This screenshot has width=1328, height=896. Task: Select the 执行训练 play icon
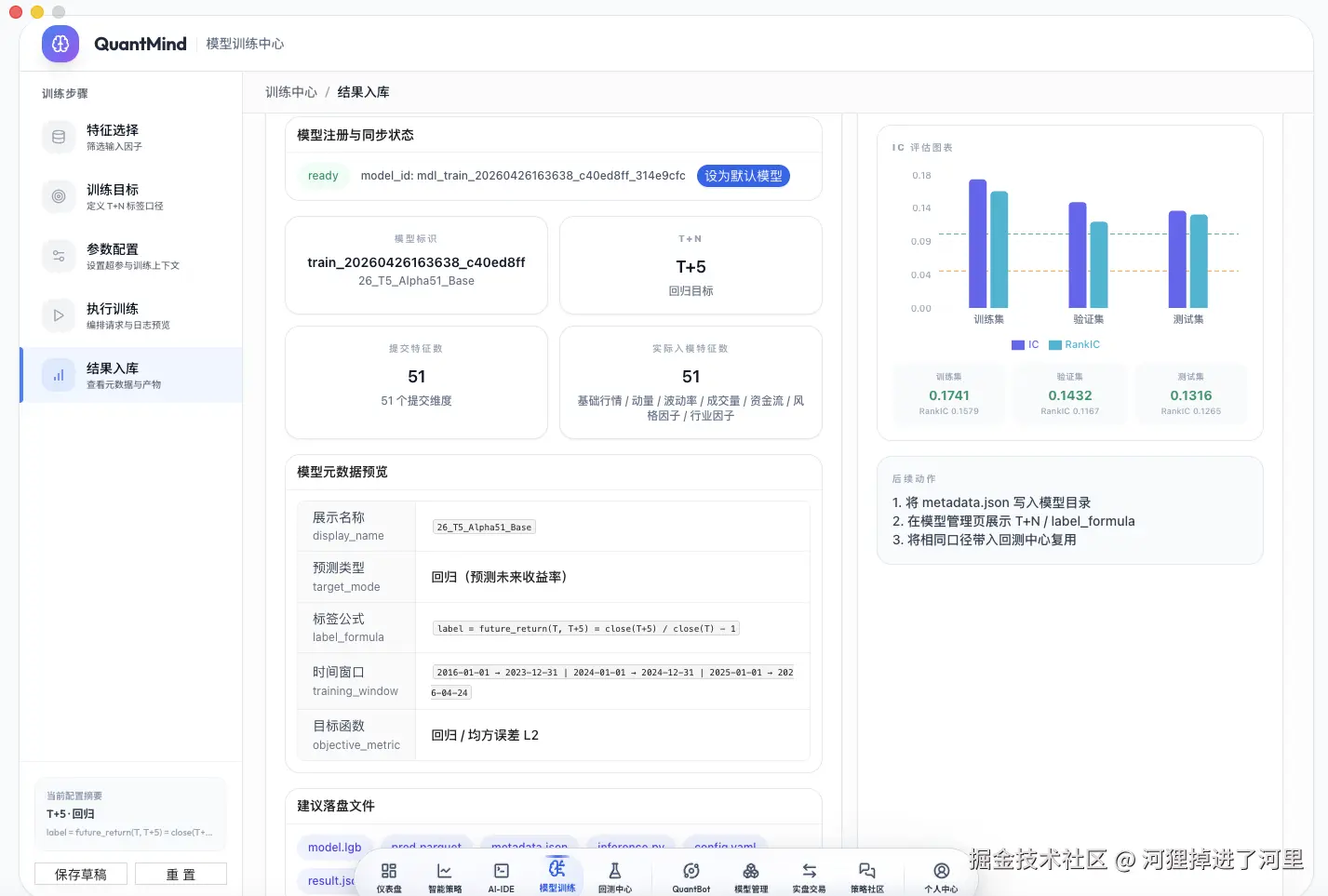click(59, 315)
